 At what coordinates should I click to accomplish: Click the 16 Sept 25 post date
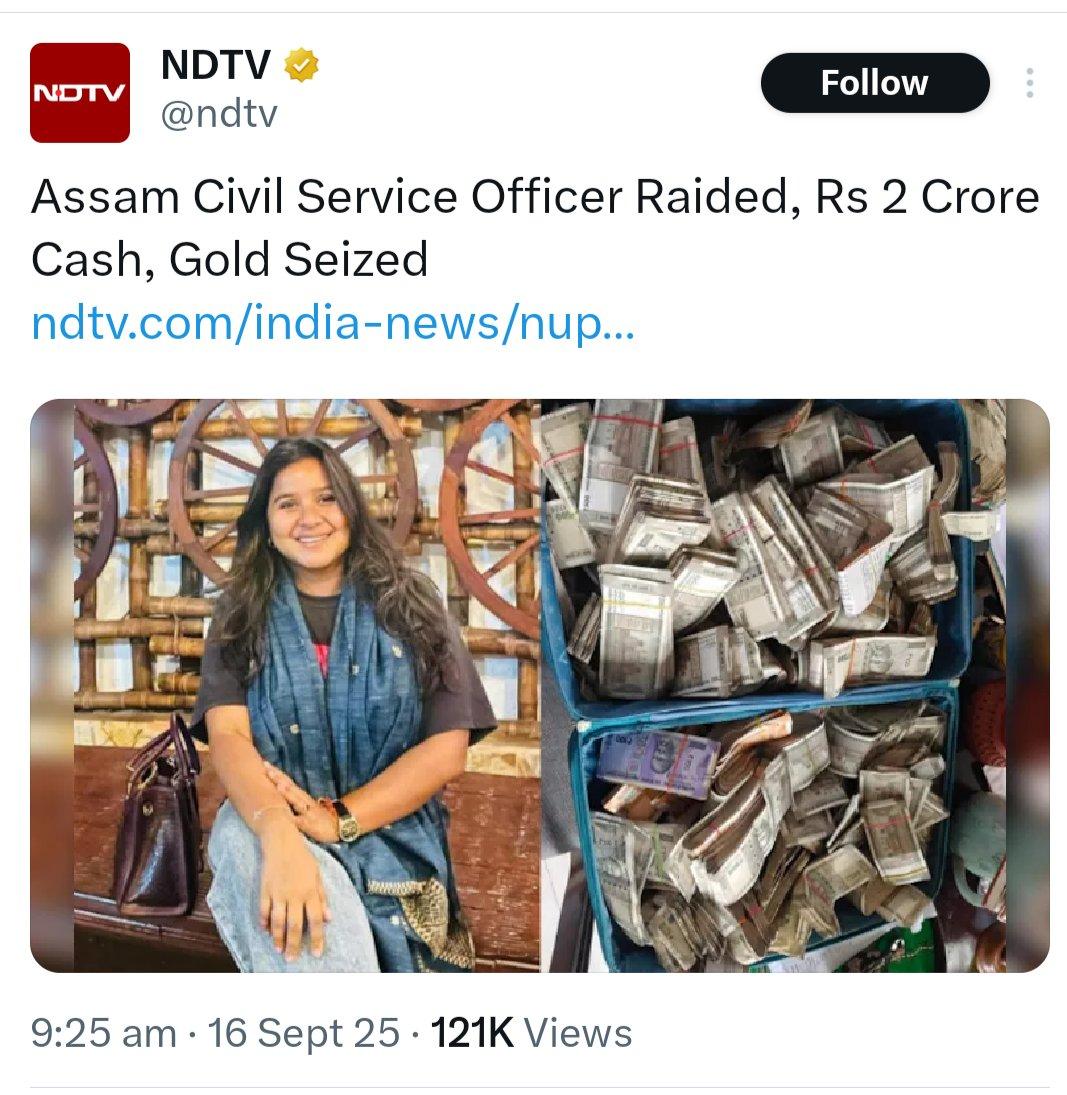coord(304,1033)
